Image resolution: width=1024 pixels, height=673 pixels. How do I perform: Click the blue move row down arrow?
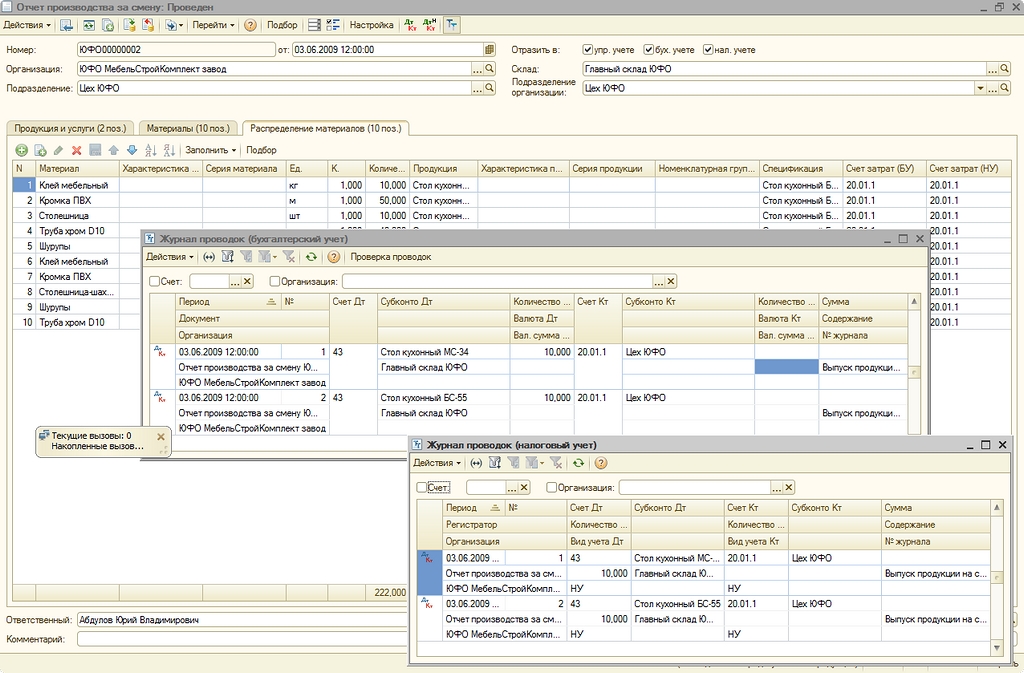[131, 150]
